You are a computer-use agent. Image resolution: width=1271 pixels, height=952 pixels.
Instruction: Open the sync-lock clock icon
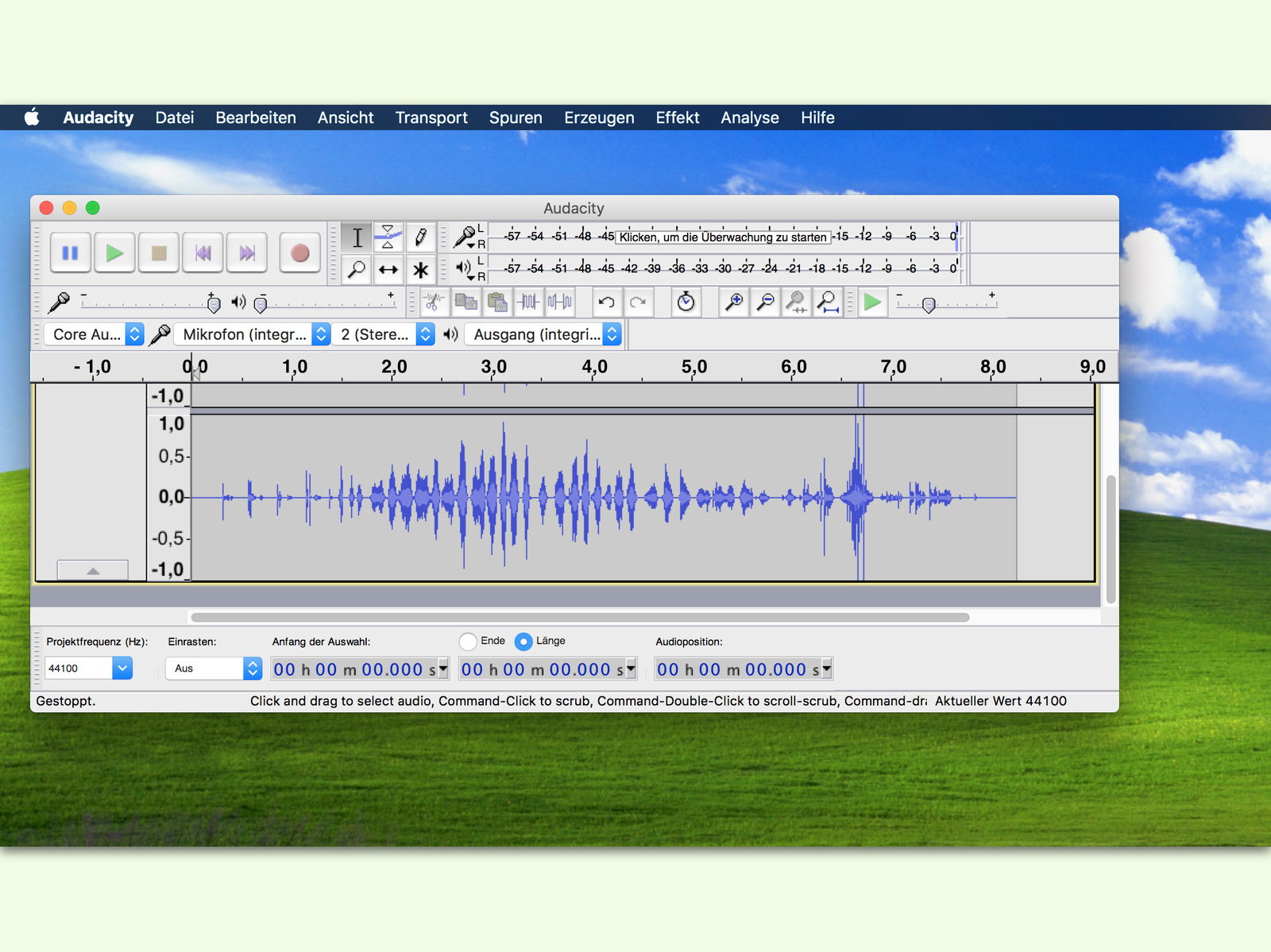click(x=686, y=302)
